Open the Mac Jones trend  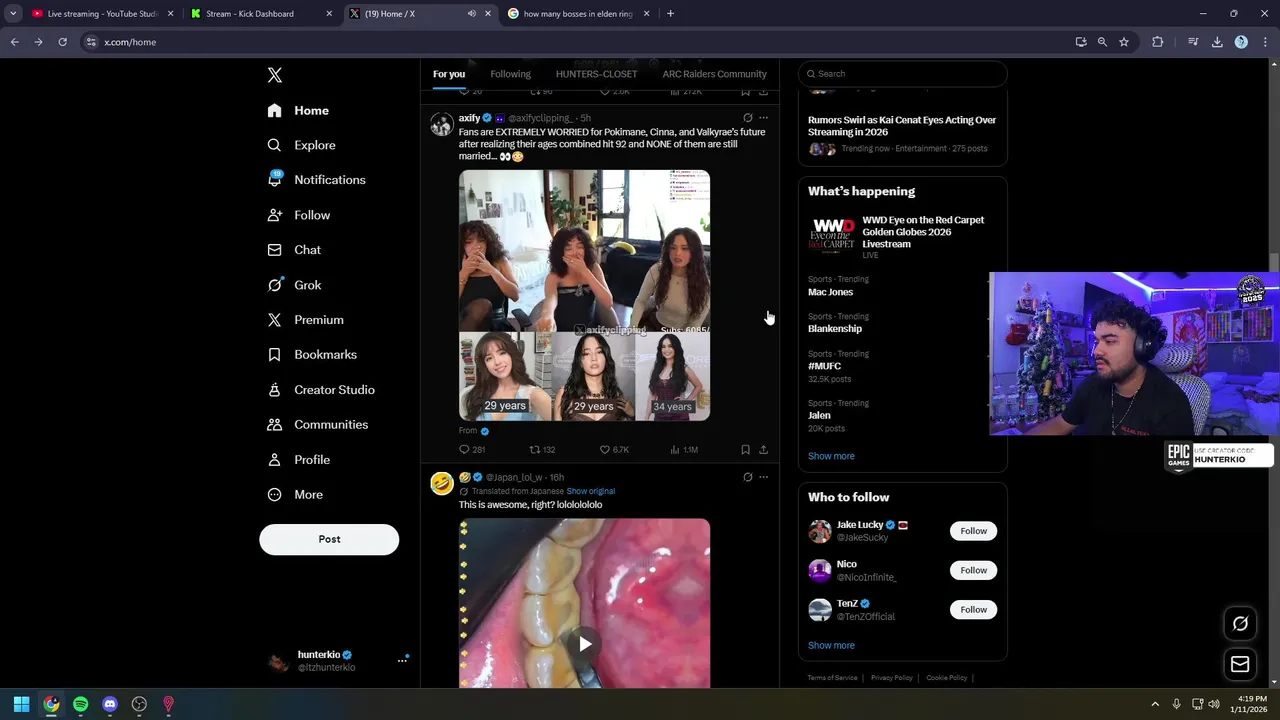click(830, 292)
